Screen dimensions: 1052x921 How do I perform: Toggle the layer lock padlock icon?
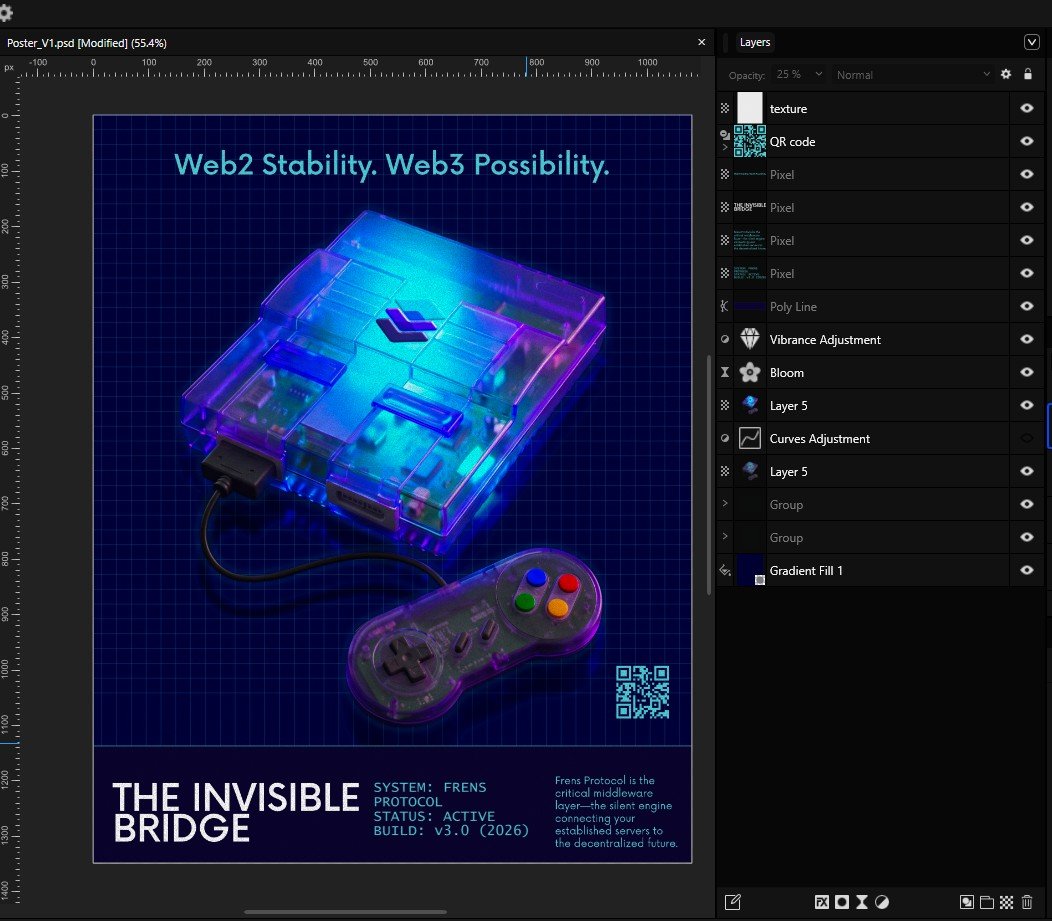click(1026, 74)
